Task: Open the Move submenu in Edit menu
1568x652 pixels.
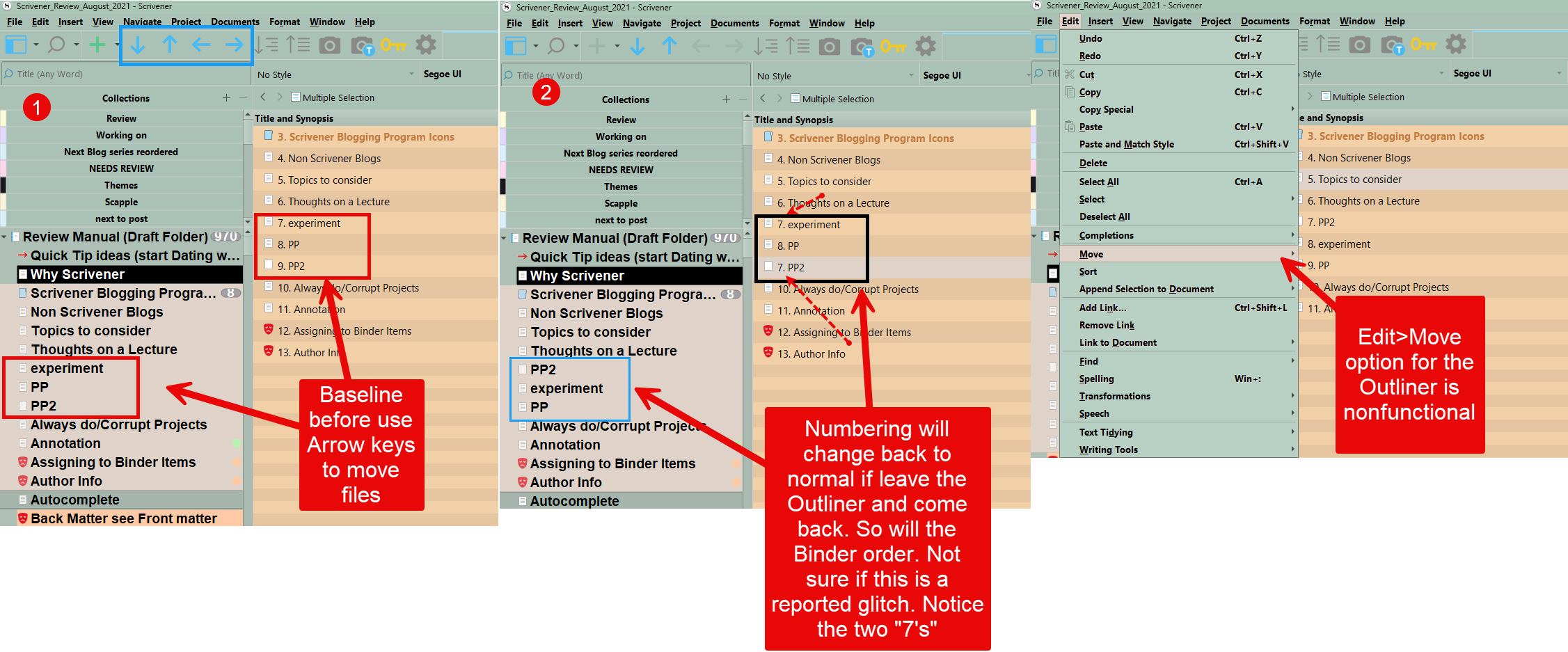Action: [1179, 255]
